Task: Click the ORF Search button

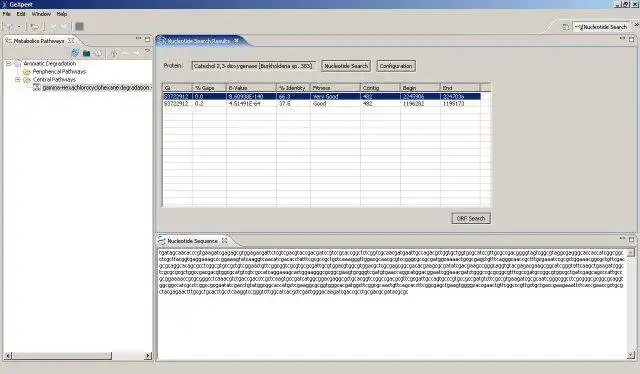Action: coord(471,218)
